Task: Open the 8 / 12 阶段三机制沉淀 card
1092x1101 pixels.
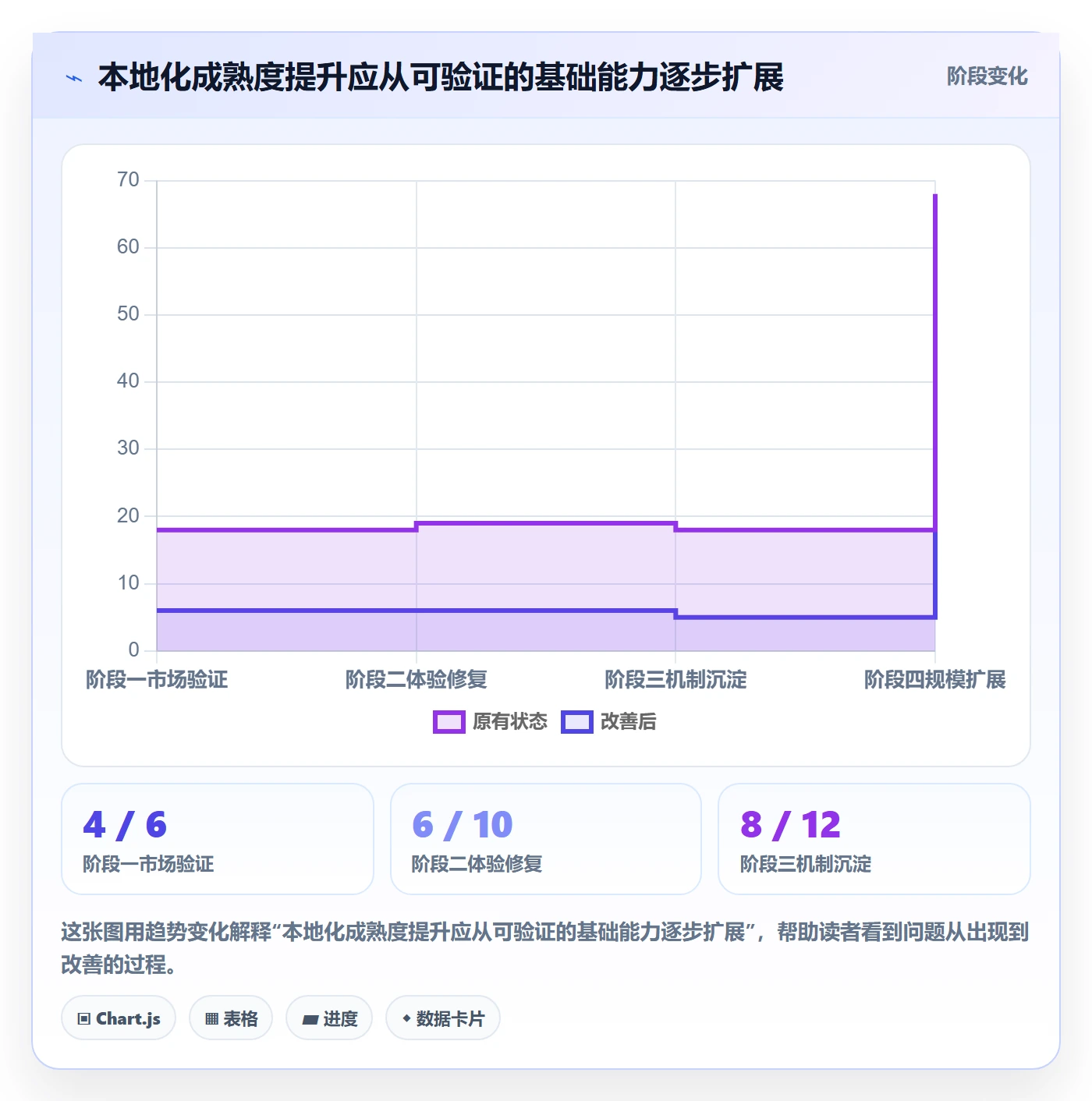Action: tap(874, 839)
